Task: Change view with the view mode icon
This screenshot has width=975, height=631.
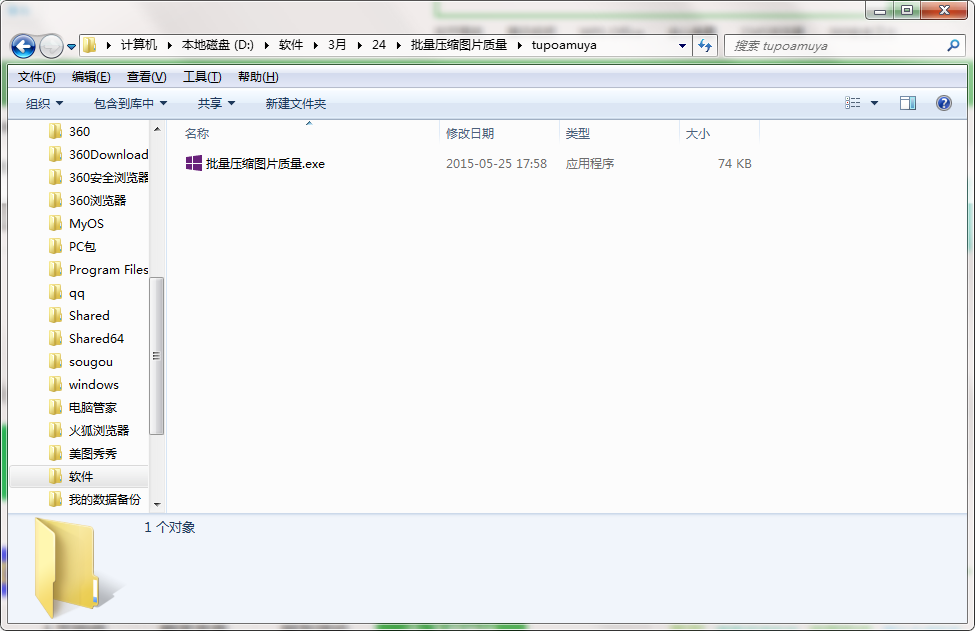Action: tap(853, 103)
